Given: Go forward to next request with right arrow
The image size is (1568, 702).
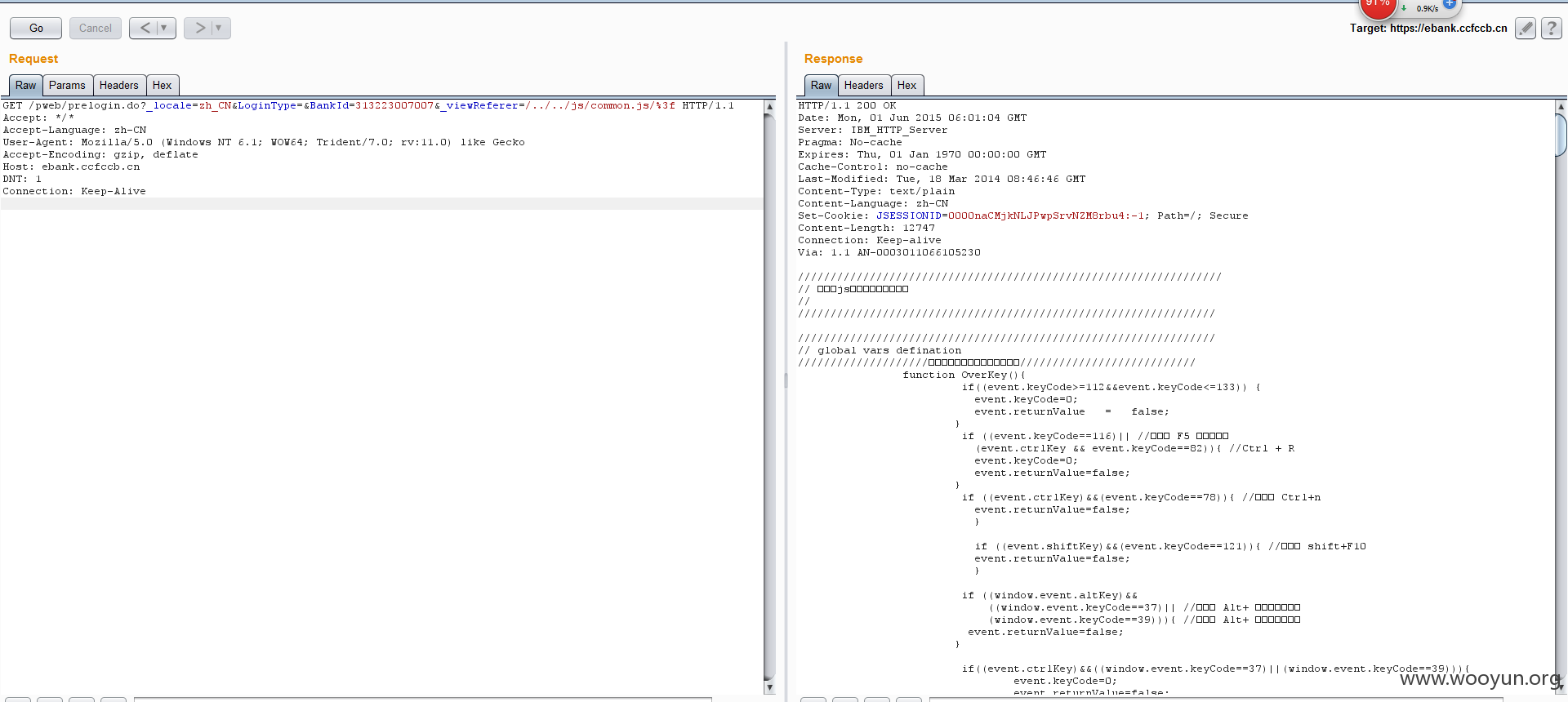Looking at the screenshot, I should (x=199, y=28).
